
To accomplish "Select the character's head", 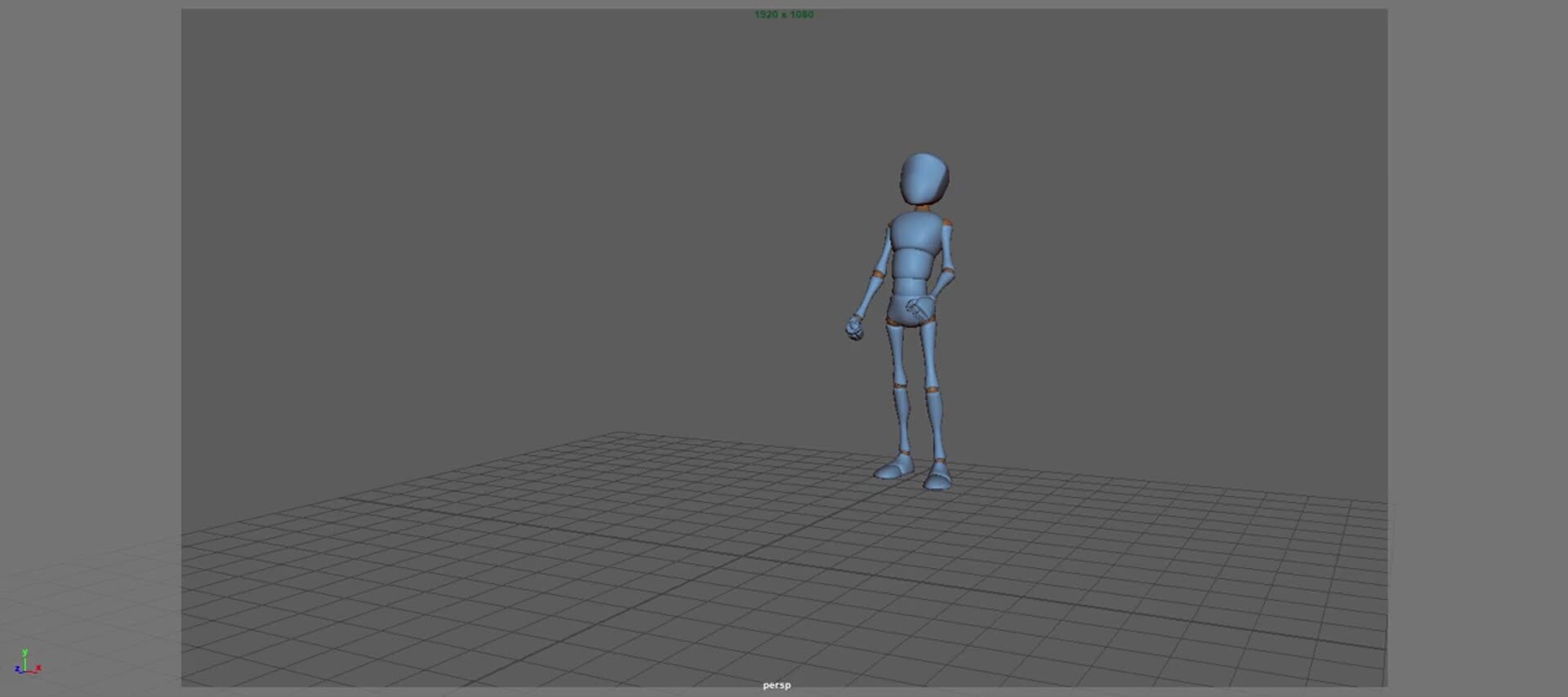I will pyautogui.click(x=924, y=179).
